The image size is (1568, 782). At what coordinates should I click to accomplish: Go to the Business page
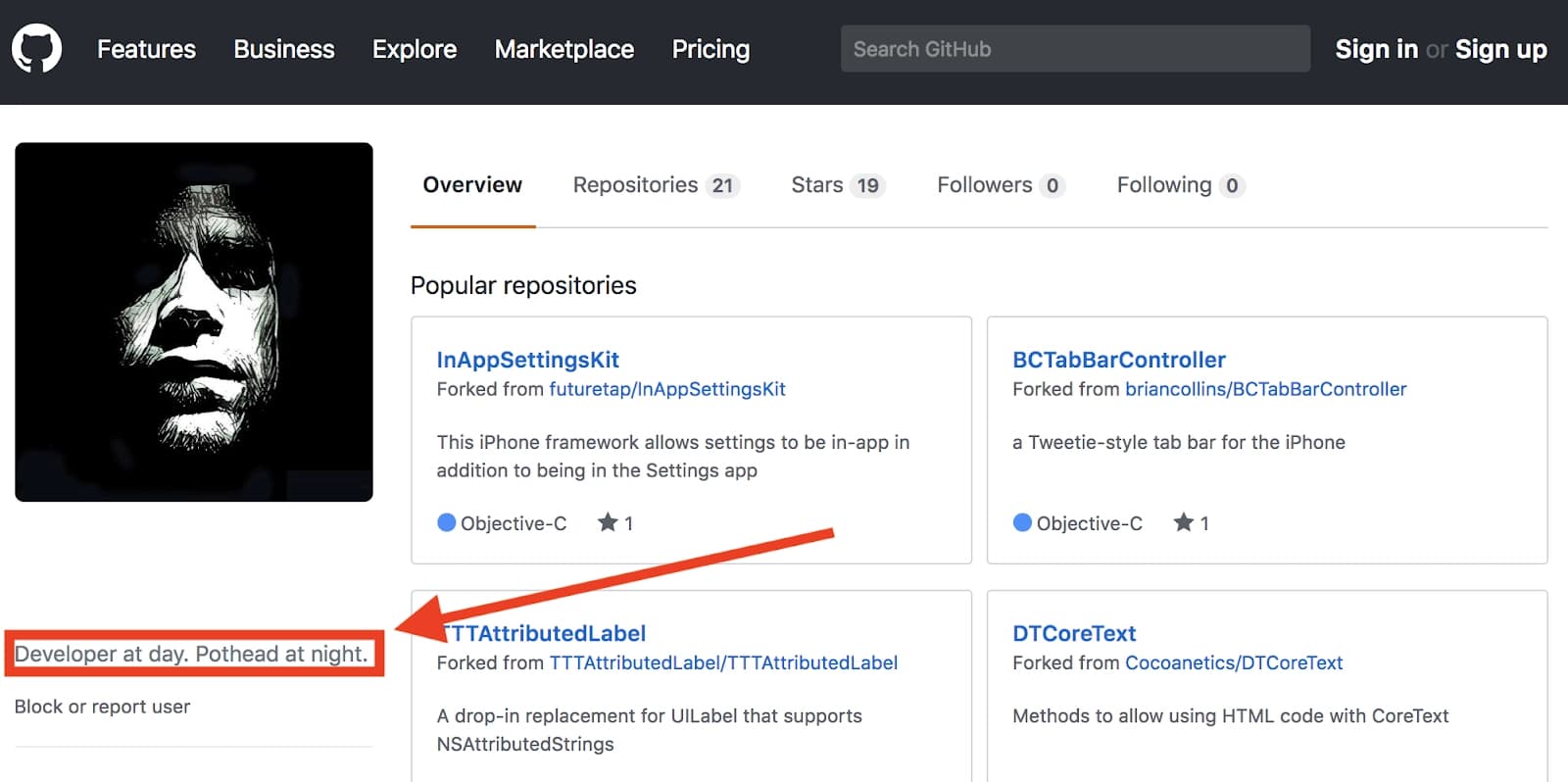284,49
